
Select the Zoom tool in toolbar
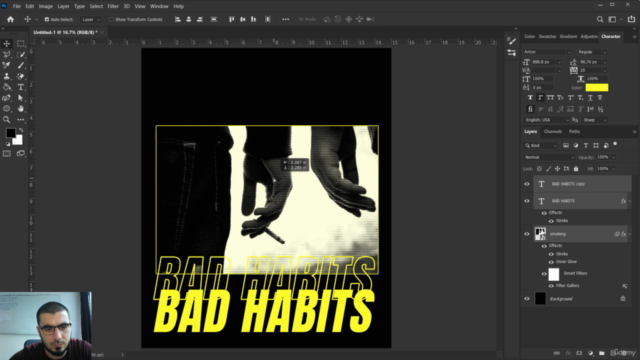pyautogui.click(x=7, y=120)
